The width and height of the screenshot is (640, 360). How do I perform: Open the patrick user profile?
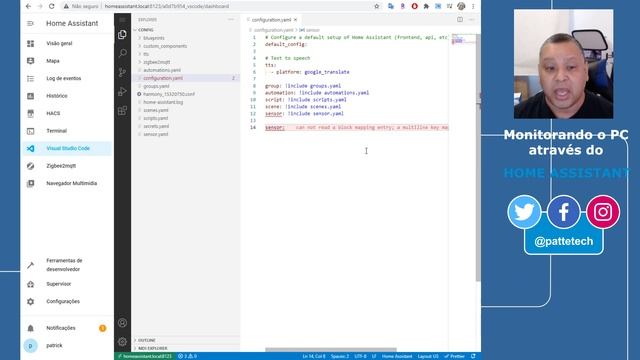click(x=66, y=346)
